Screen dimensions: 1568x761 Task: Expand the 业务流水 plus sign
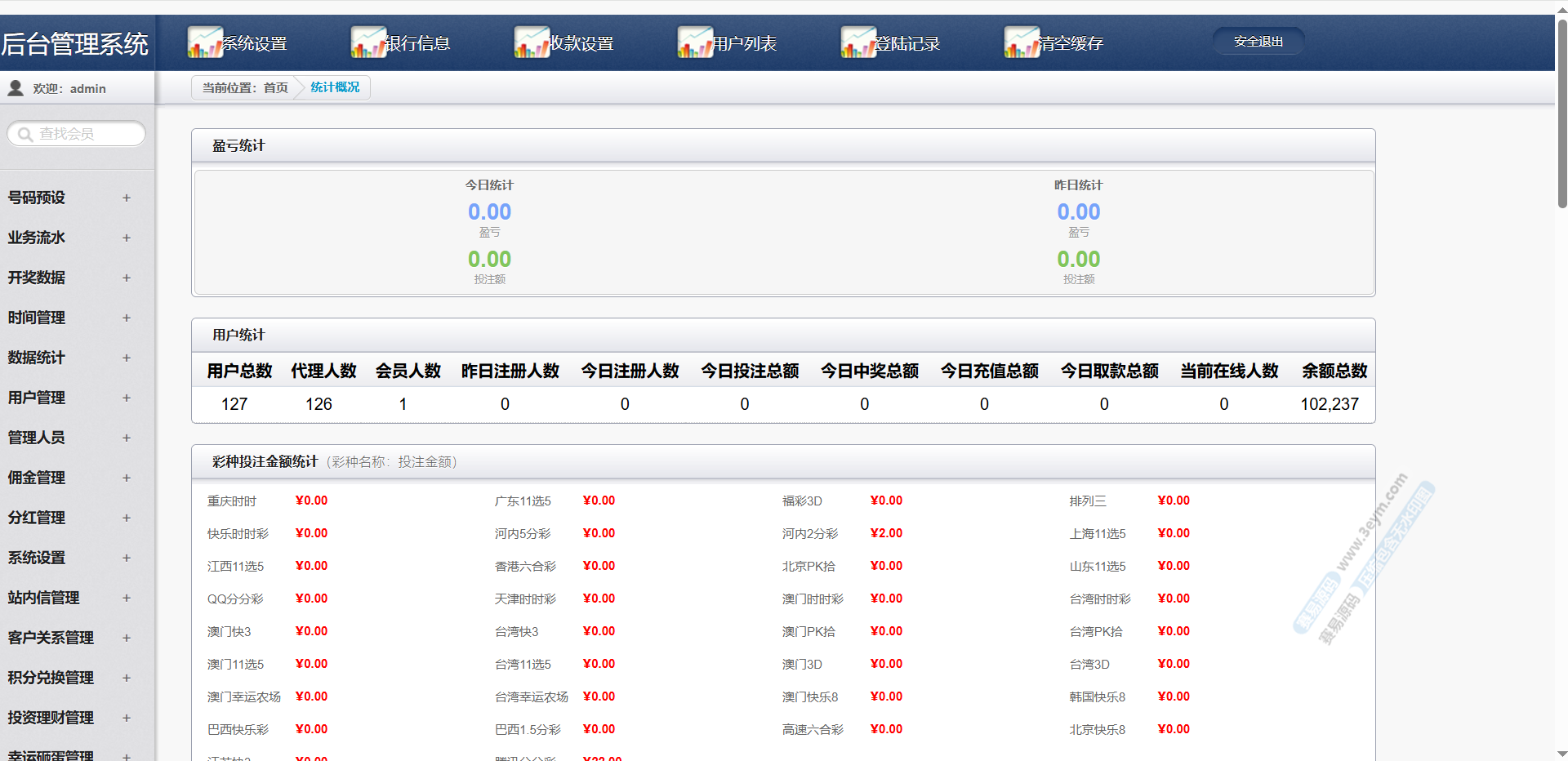click(x=127, y=238)
